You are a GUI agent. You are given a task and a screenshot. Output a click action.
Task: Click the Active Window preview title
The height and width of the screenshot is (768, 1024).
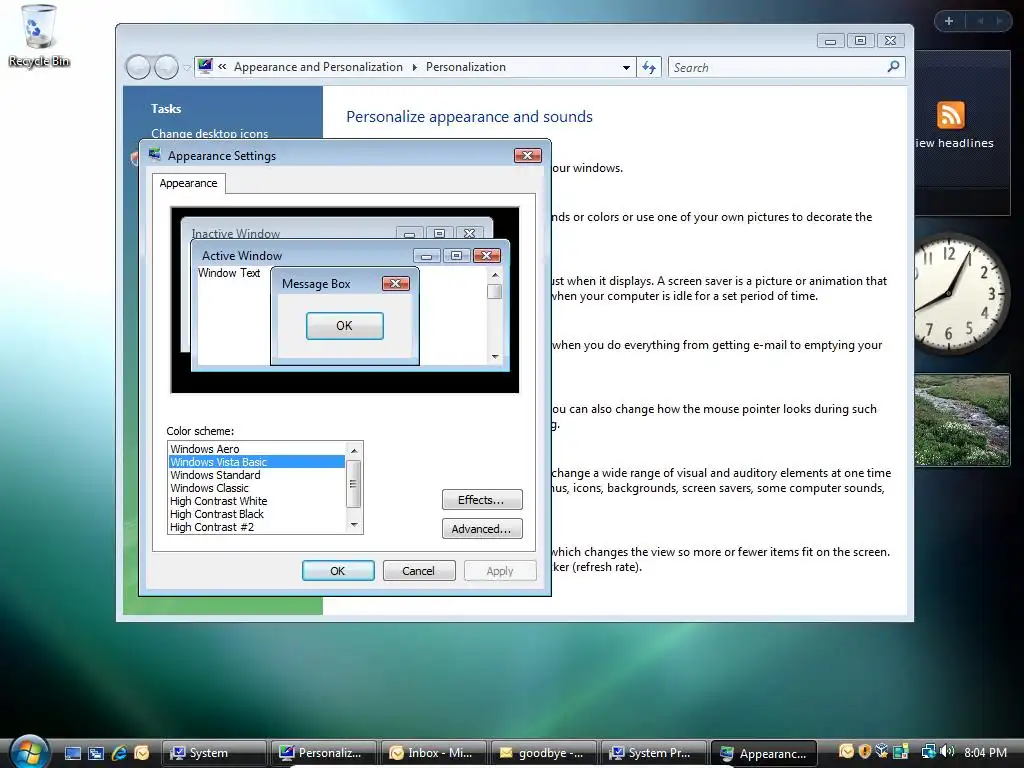242,255
